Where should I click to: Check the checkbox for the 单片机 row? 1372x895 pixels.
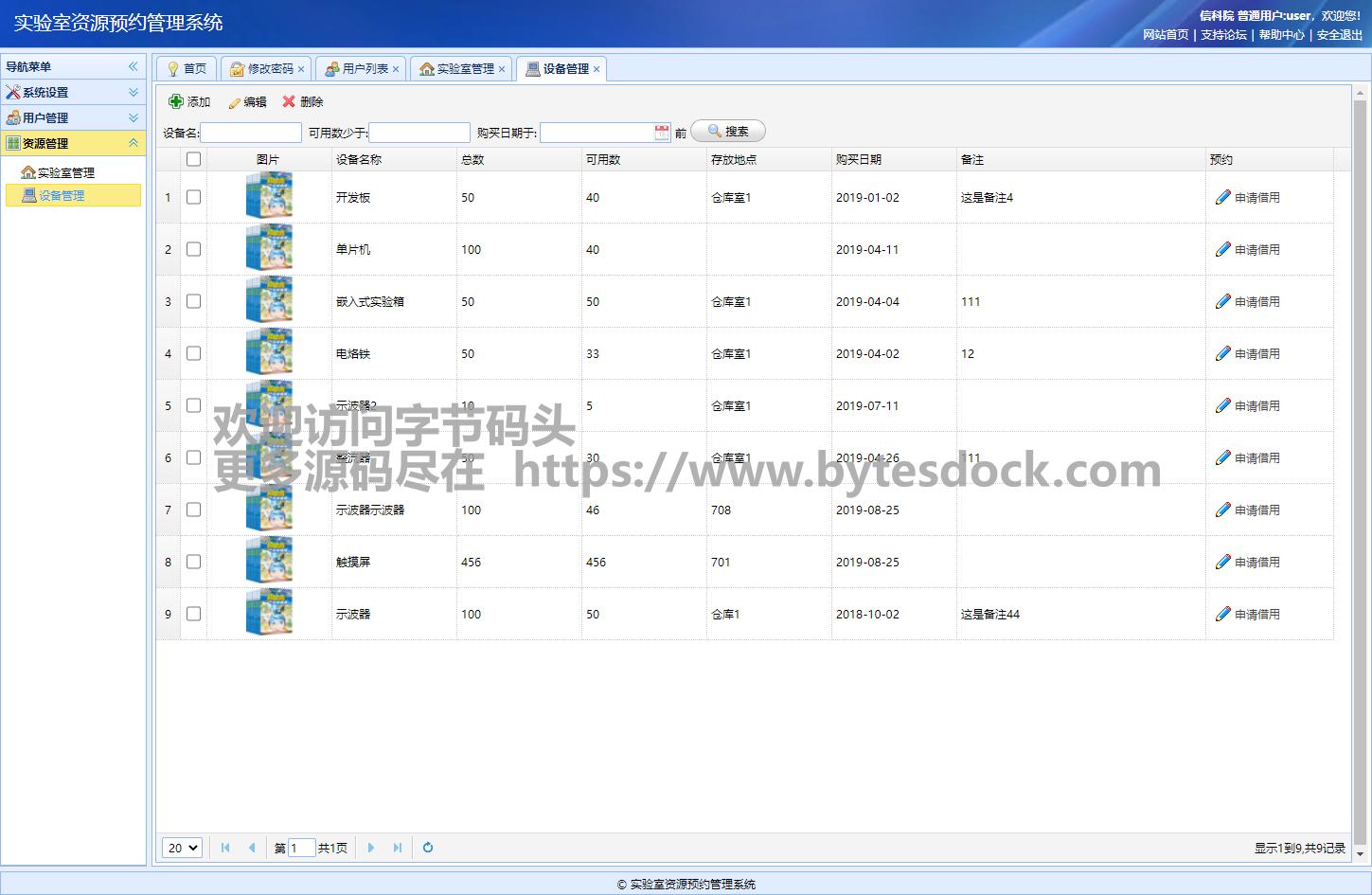tap(194, 249)
